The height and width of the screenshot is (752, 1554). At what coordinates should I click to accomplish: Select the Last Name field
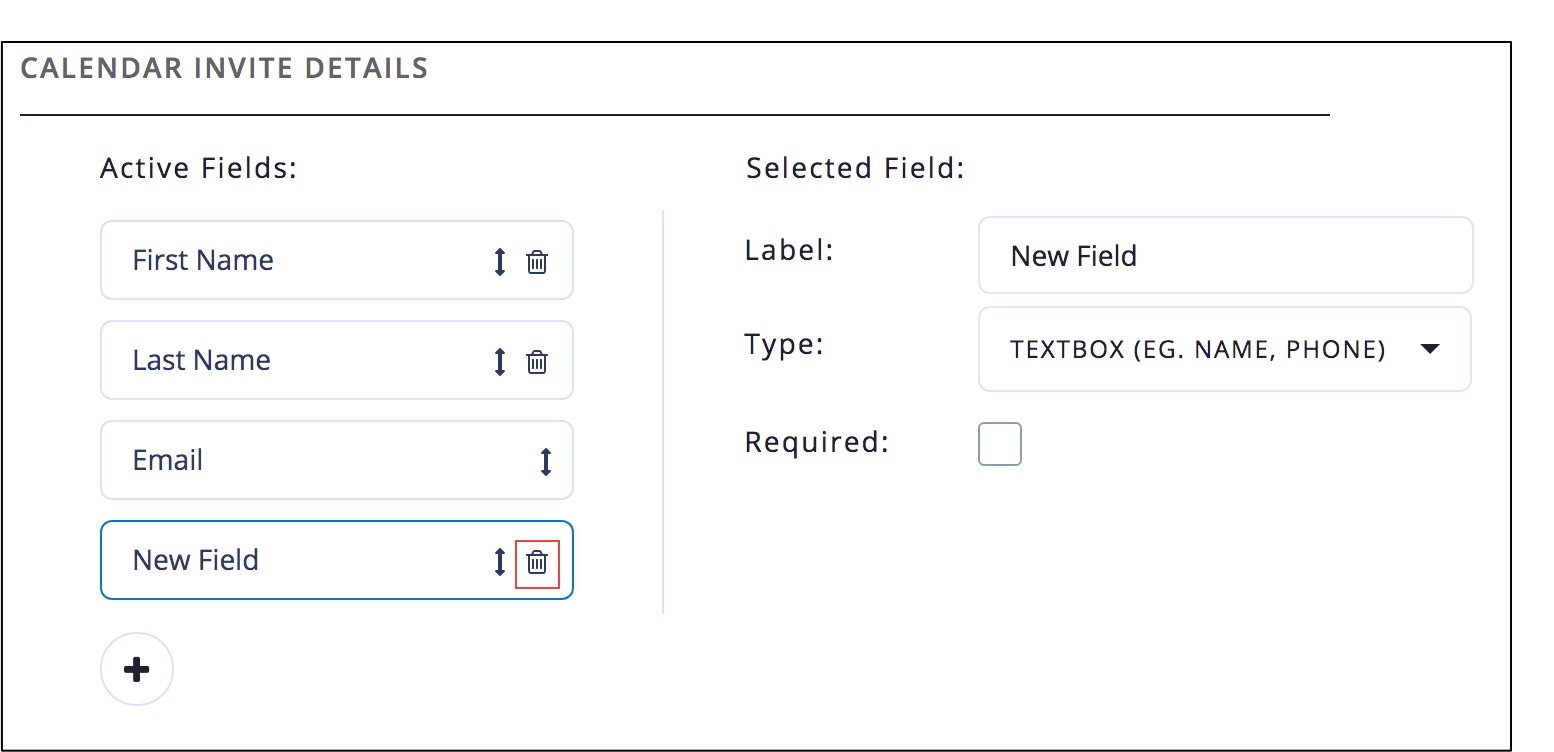202,361
